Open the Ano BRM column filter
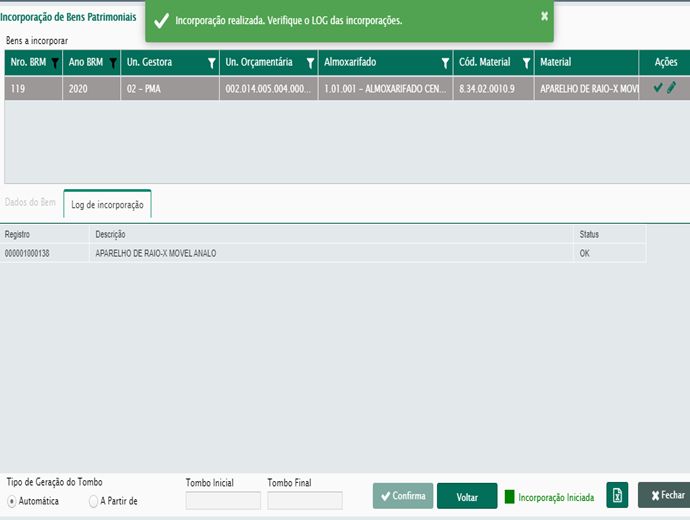 [x=113, y=63]
